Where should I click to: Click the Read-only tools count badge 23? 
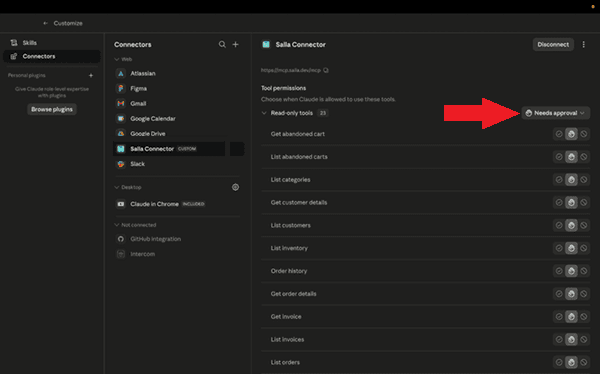[x=323, y=113]
